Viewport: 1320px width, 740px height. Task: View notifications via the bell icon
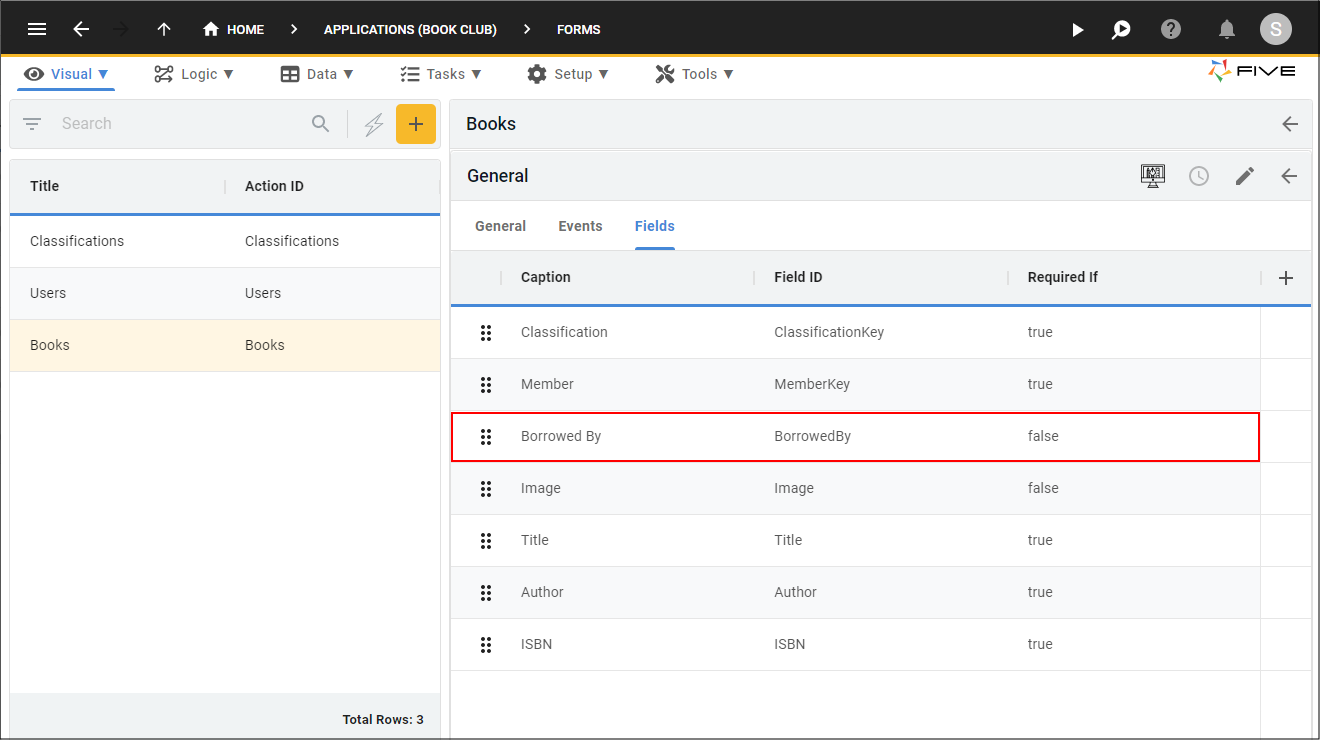pyautogui.click(x=1227, y=29)
